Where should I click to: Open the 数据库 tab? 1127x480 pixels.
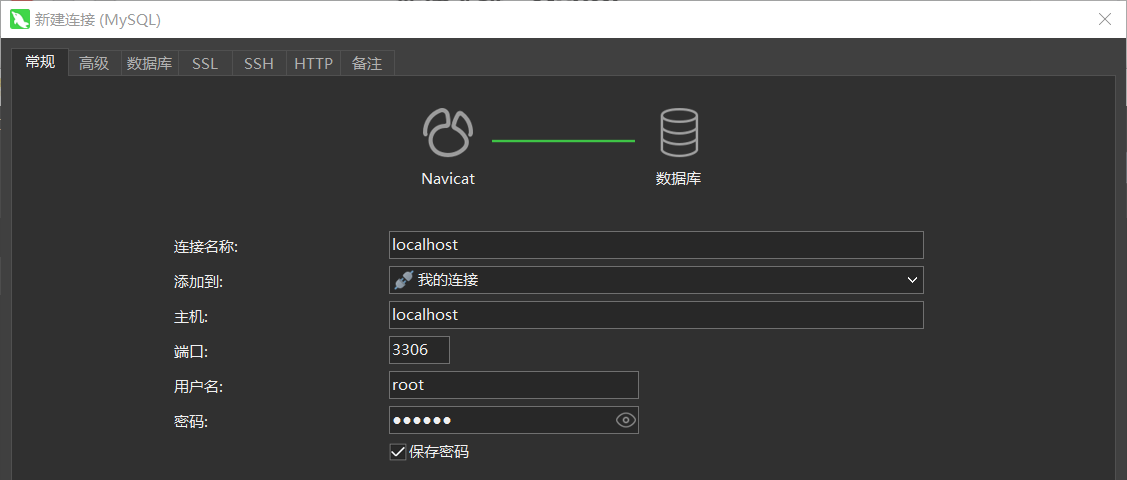click(150, 63)
